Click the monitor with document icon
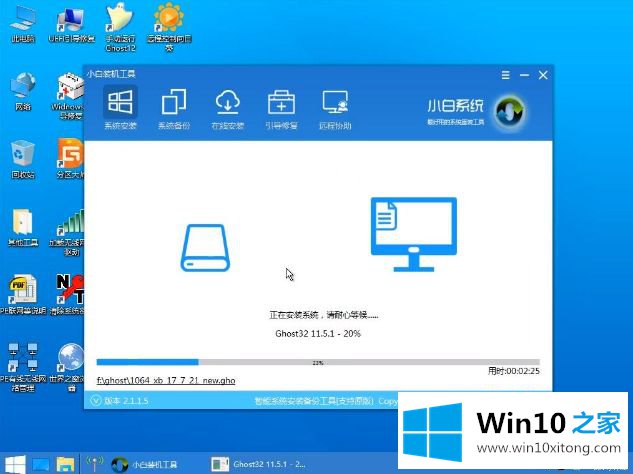The image size is (633, 474). pos(414,234)
